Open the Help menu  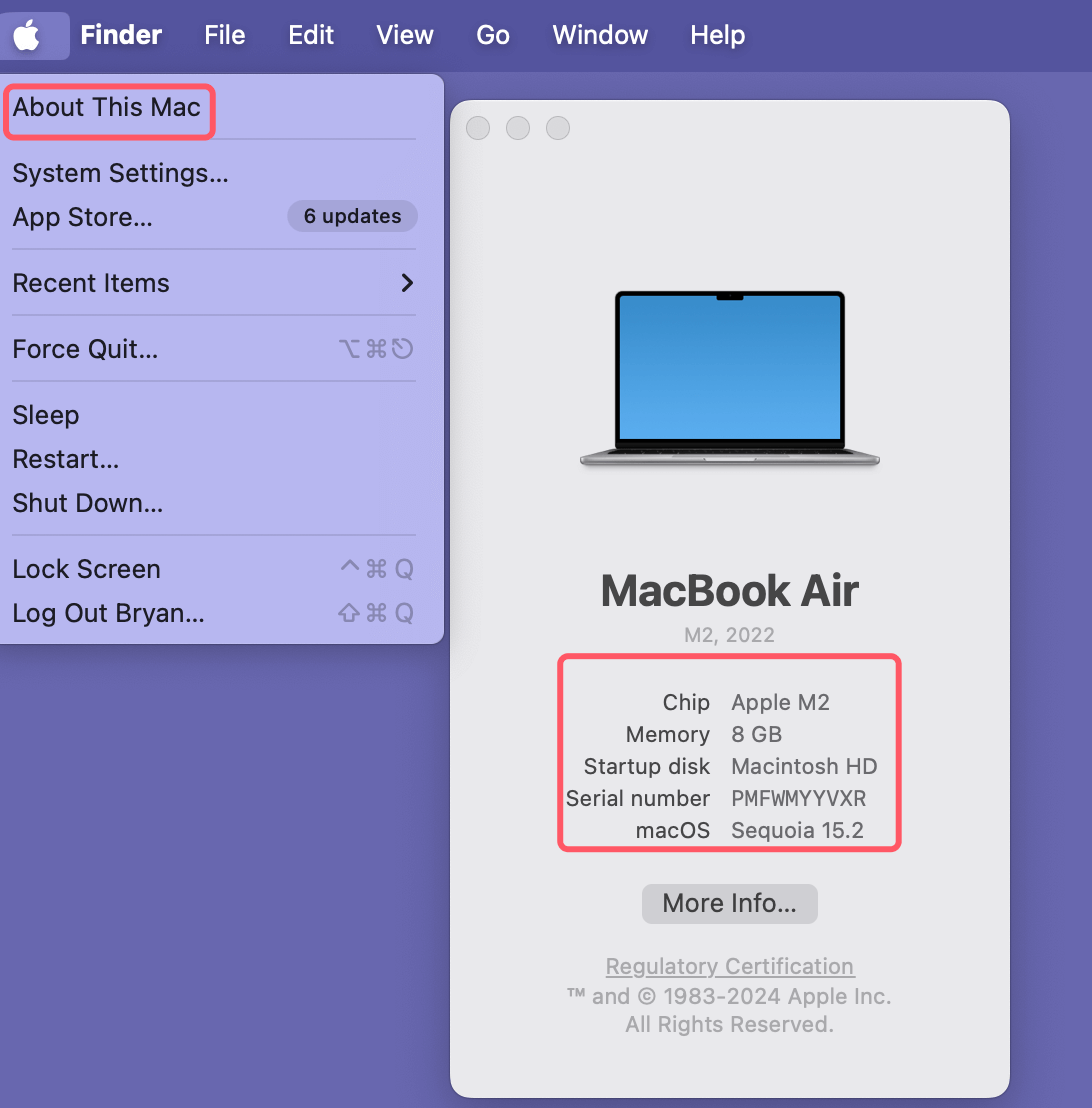pyautogui.click(x=717, y=34)
